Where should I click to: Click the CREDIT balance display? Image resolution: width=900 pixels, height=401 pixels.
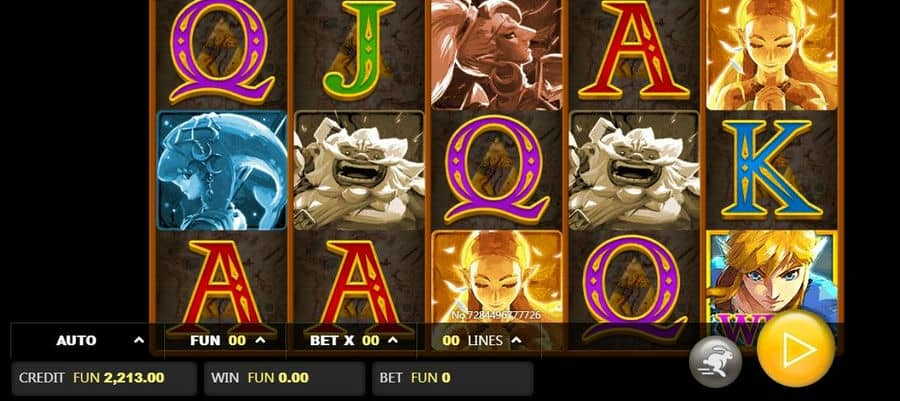(104, 378)
